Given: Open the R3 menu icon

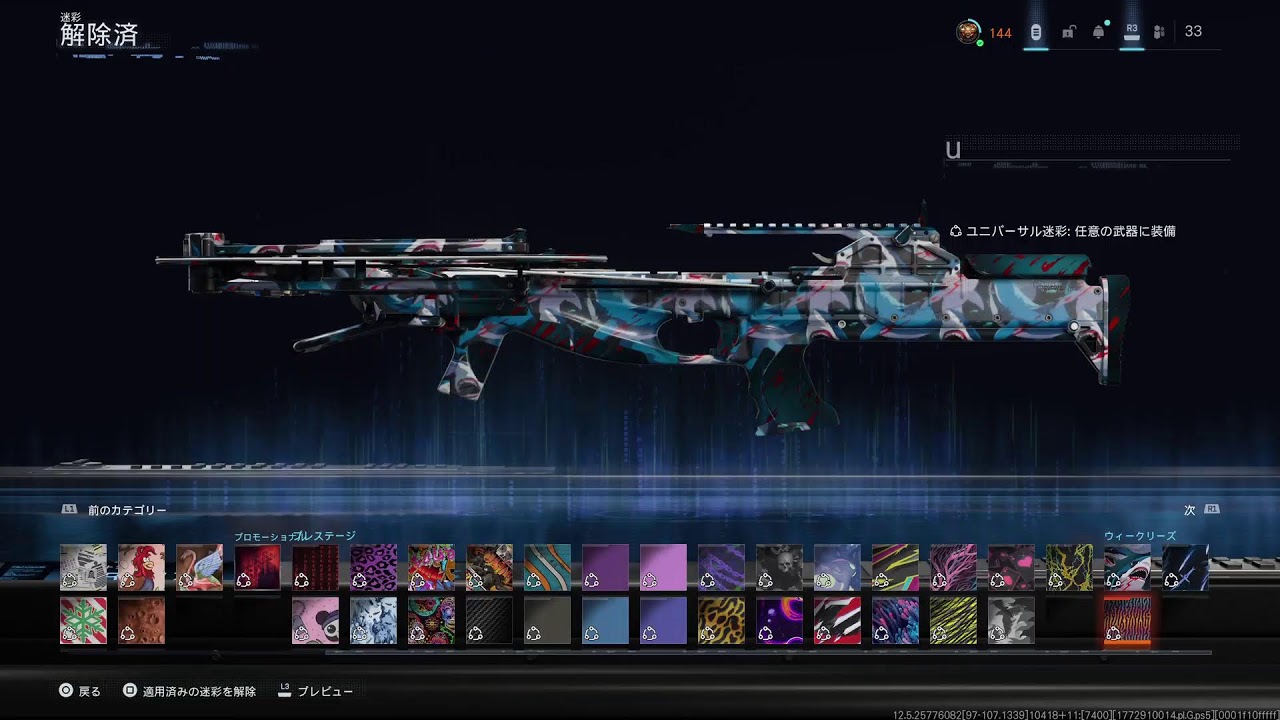Looking at the screenshot, I should click(1132, 32).
